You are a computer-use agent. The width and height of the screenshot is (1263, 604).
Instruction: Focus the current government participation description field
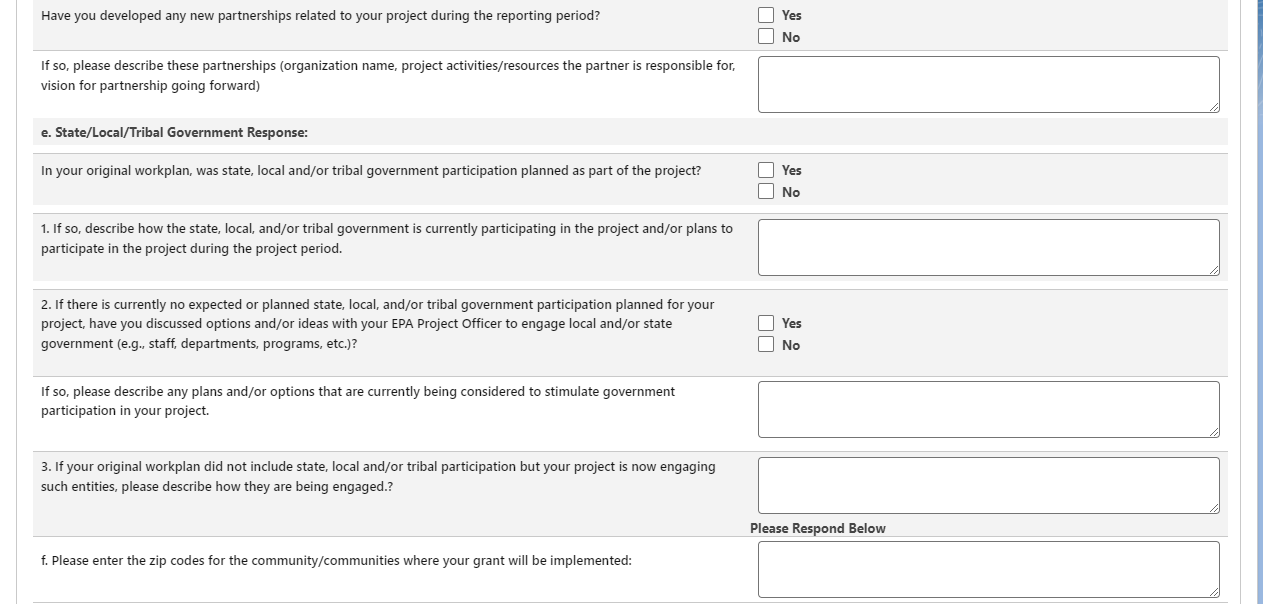(x=988, y=247)
